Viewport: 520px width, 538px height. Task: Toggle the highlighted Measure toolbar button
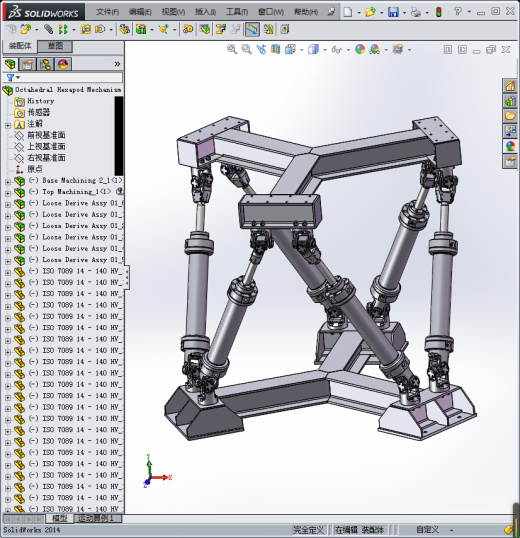click(x=252, y=30)
